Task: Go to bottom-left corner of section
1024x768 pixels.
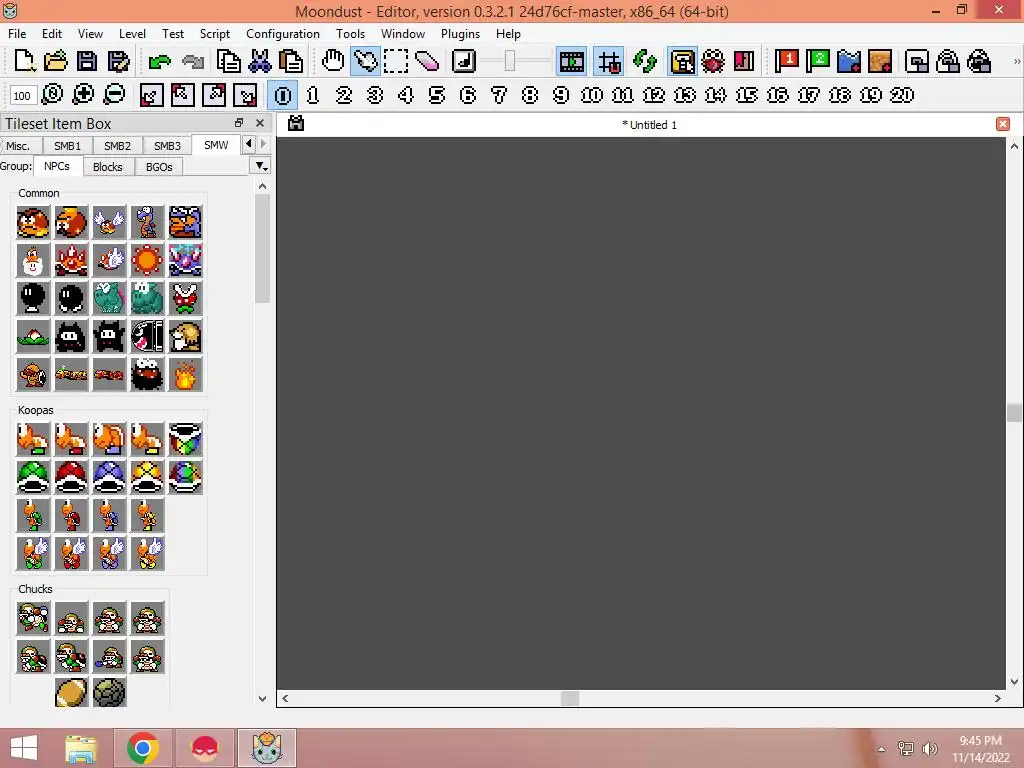Action: 151,95
